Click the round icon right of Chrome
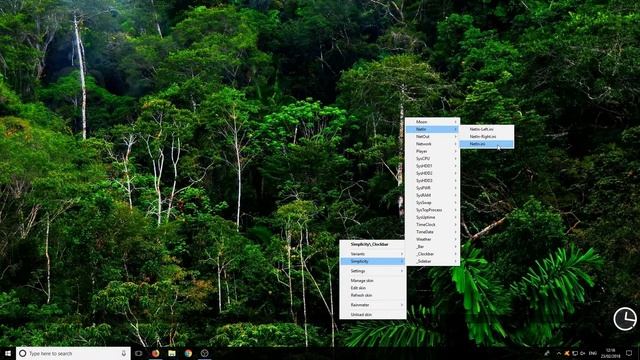Screen dimensions: 640x360 coord(204,353)
